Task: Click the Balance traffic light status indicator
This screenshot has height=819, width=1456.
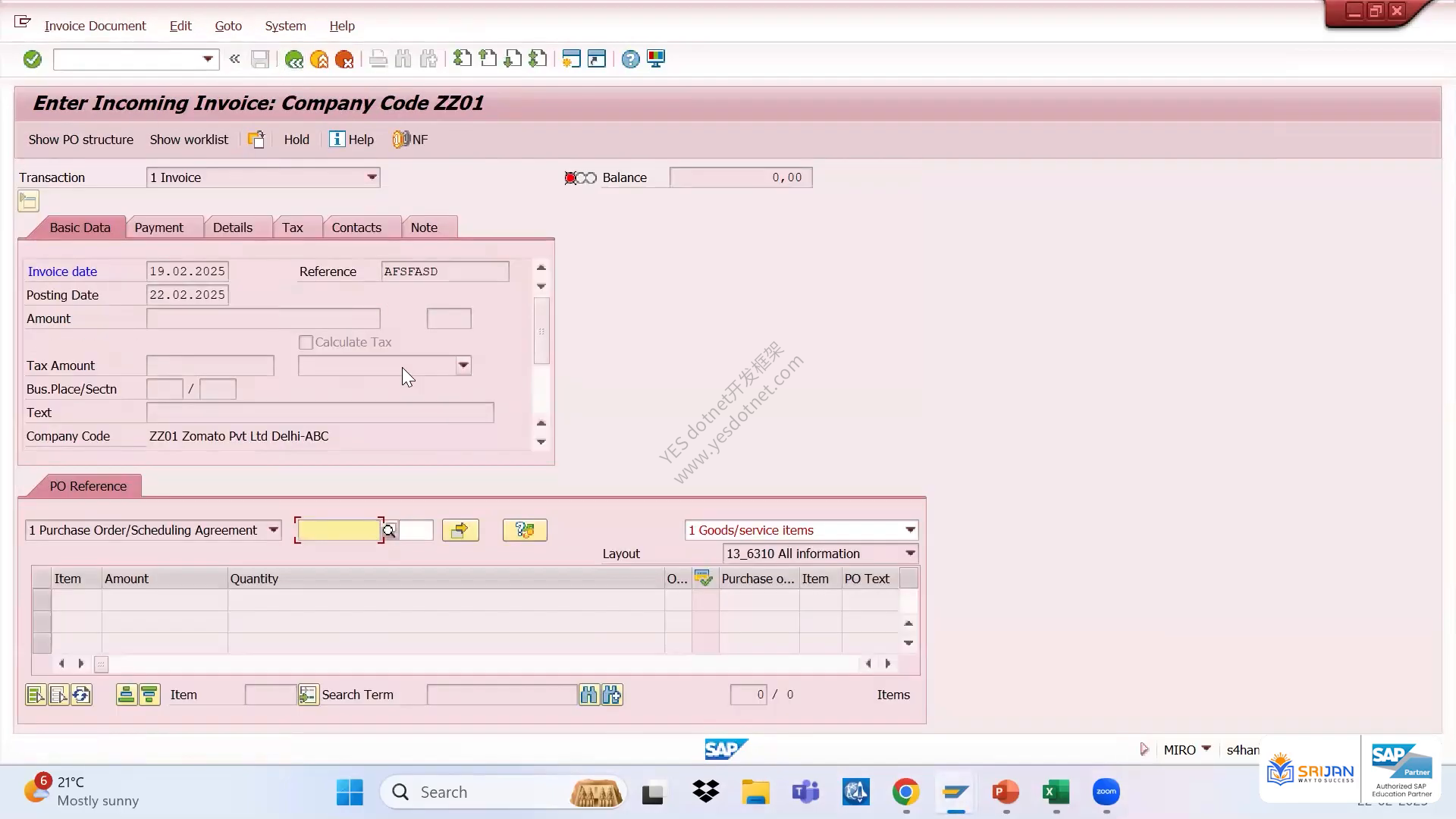Action: click(x=581, y=177)
